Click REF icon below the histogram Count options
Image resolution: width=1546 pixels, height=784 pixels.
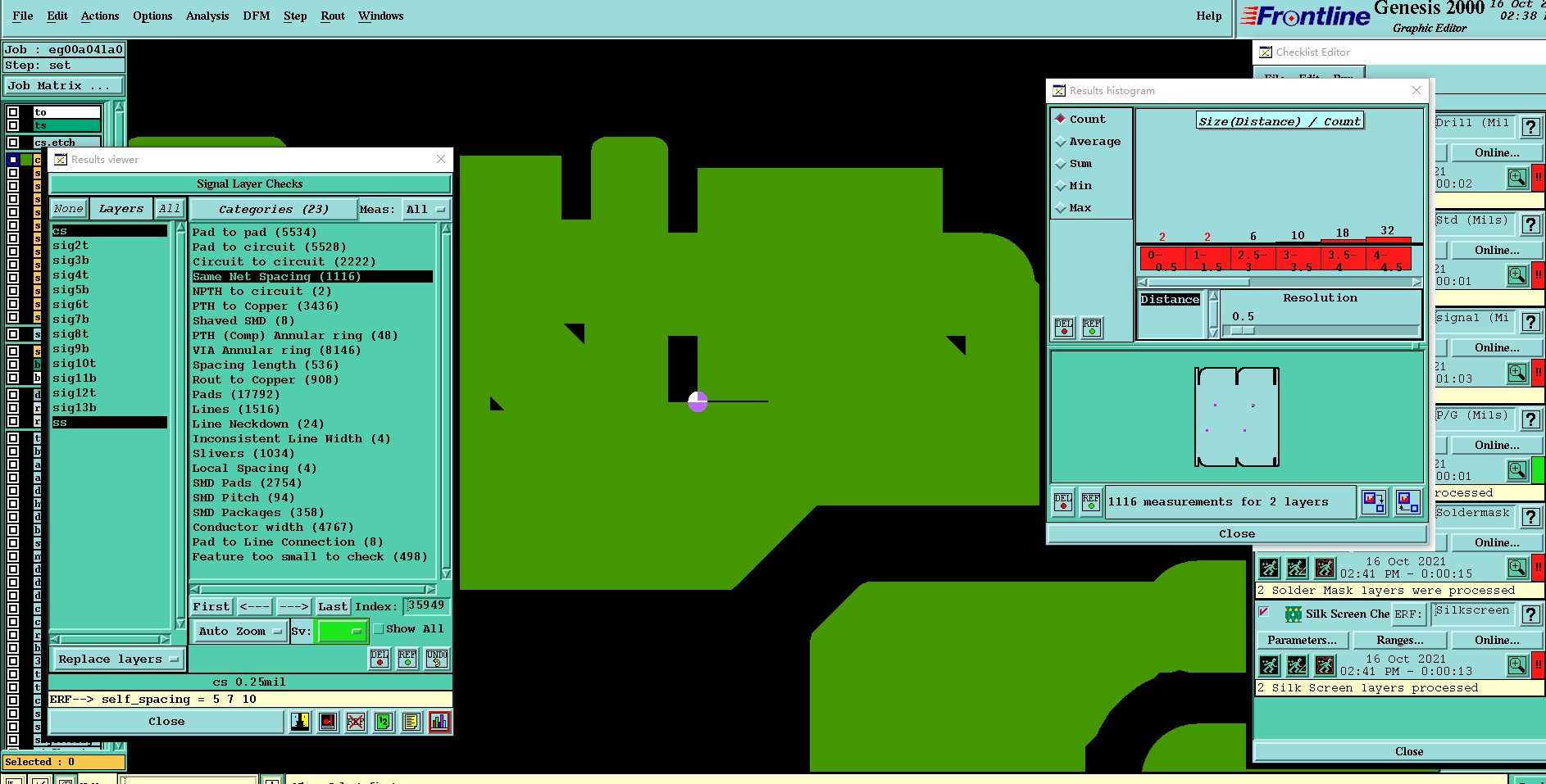(1092, 328)
